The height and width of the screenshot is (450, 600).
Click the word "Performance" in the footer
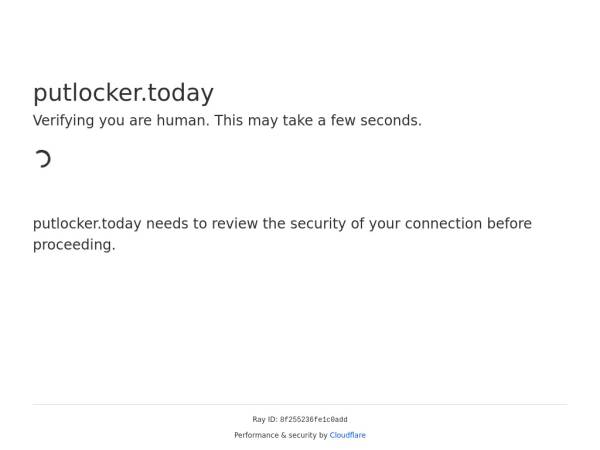coord(256,435)
